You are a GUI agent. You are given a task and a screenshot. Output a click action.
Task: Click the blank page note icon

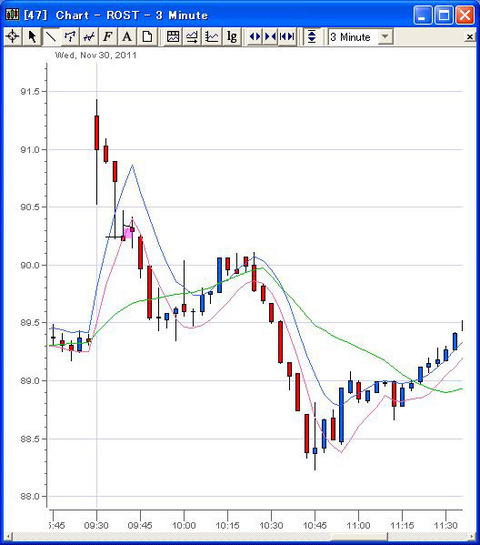[146, 36]
